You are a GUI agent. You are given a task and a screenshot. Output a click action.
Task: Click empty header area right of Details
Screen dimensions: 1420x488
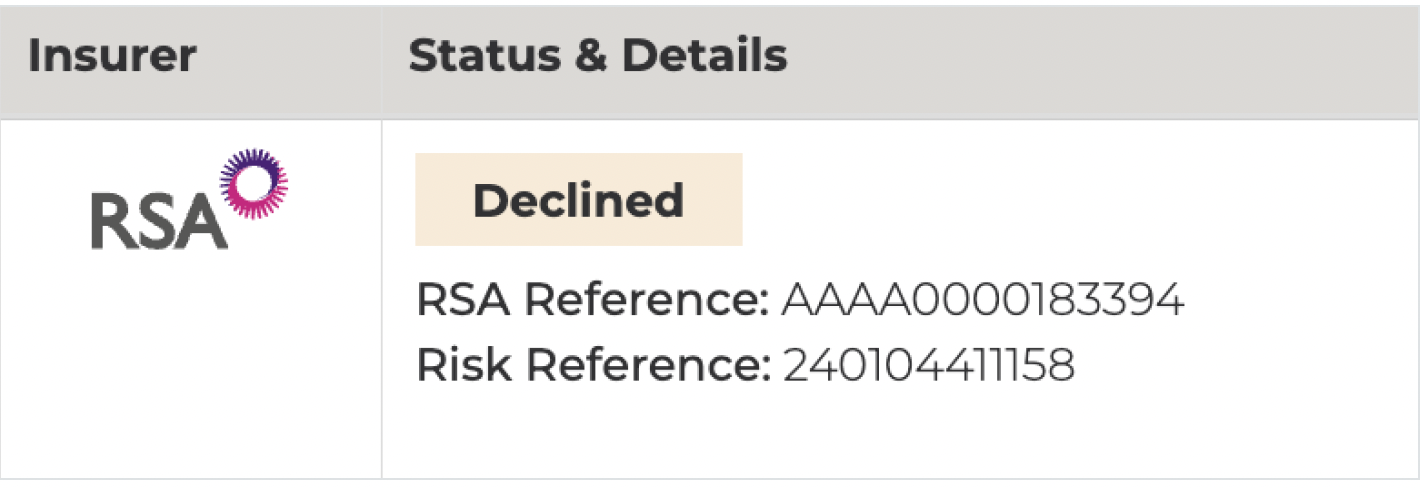(1100, 57)
